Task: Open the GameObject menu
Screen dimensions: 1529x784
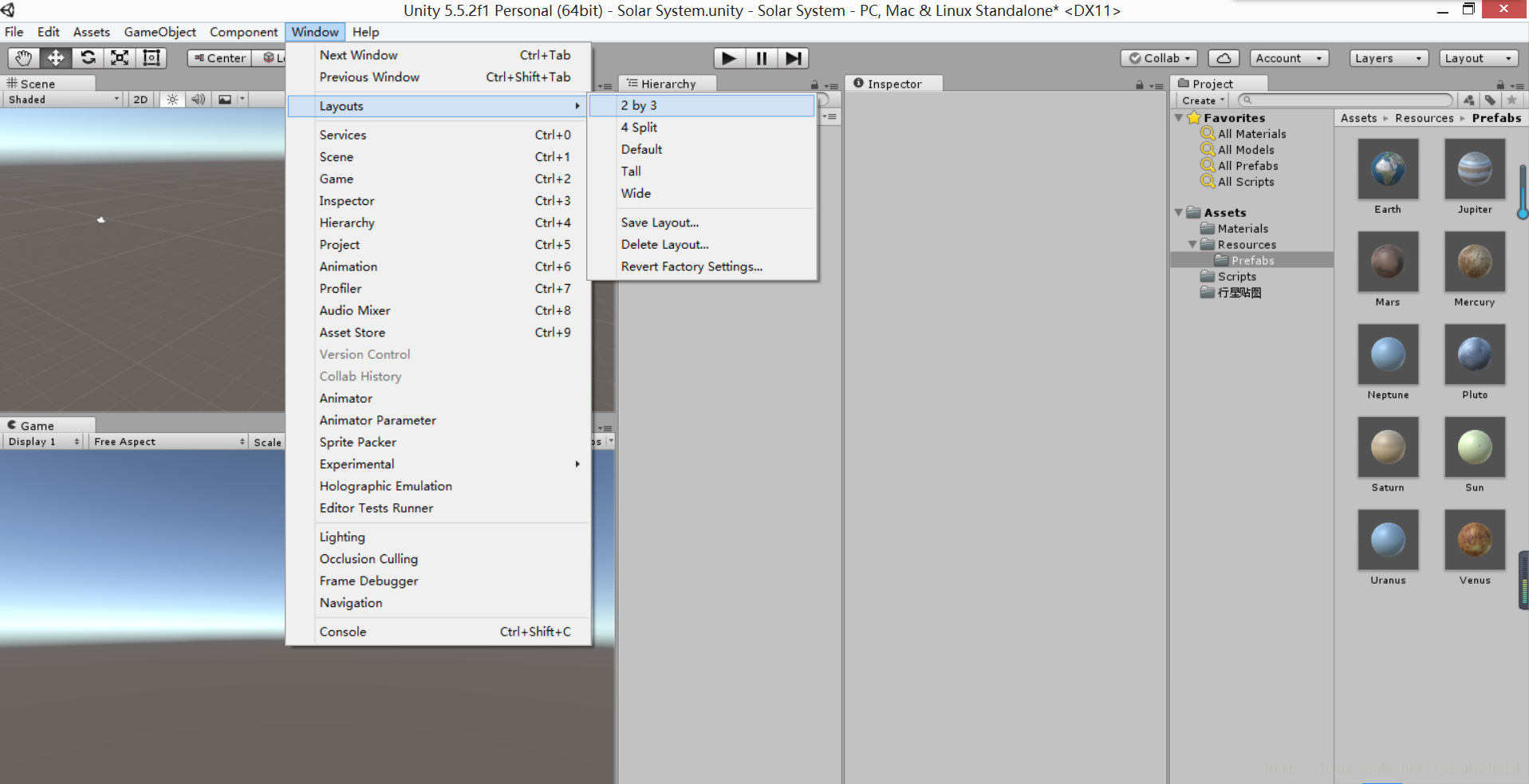Action: (x=160, y=32)
